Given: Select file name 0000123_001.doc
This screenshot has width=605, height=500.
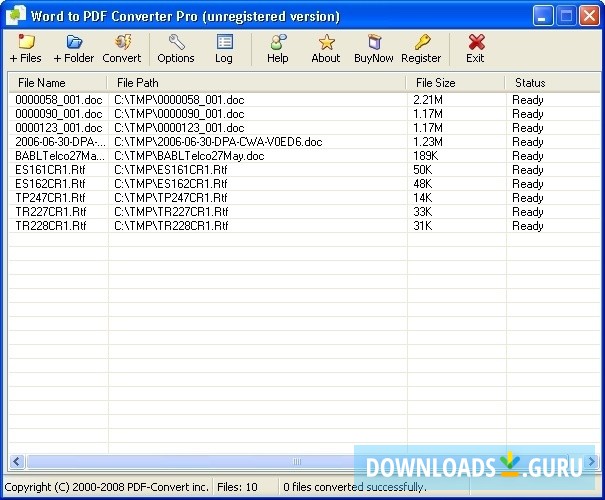Looking at the screenshot, I should 59,128.
